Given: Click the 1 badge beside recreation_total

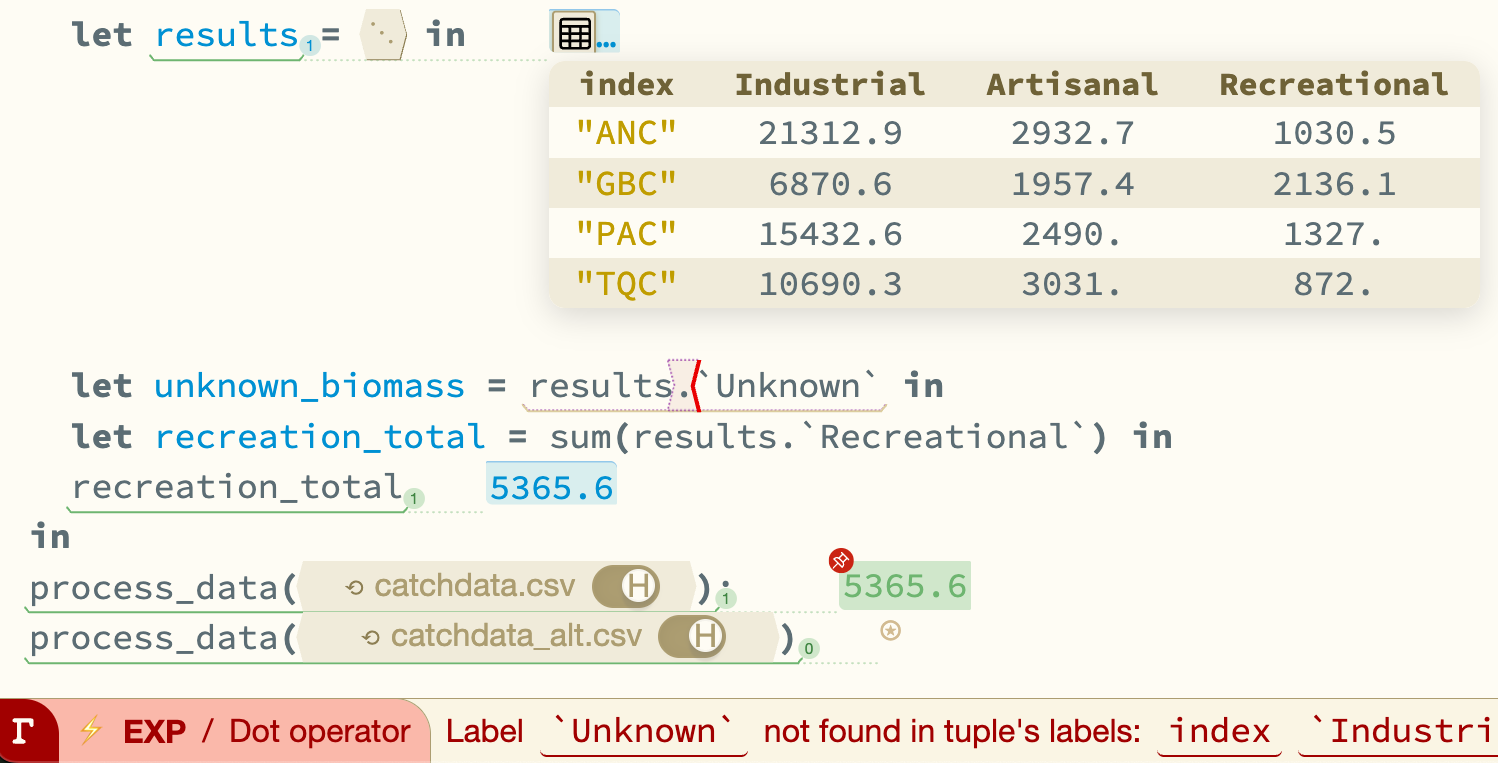Looking at the screenshot, I should pyautogui.click(x=415, y=497).
